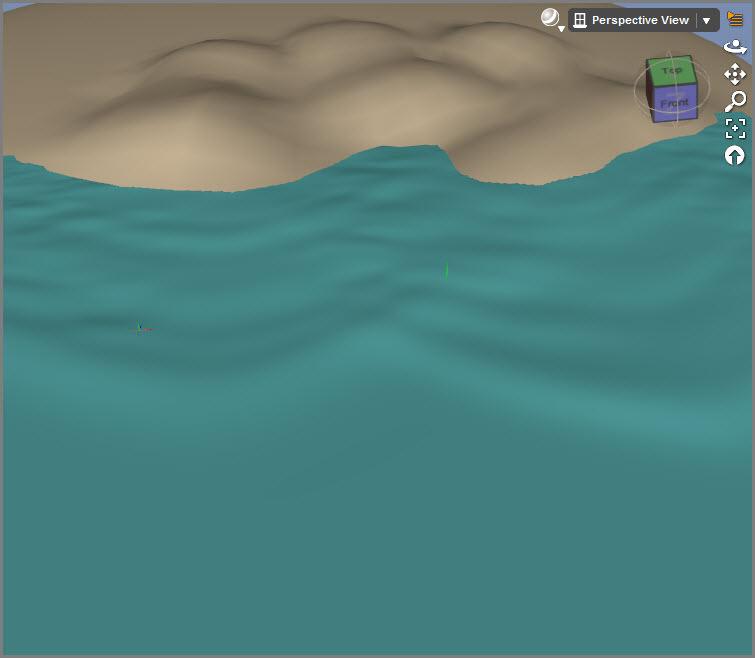Open the Perspective View camera selector
Image resolution: width=755 pixels, height=658 pixels.
click(643, 20)
